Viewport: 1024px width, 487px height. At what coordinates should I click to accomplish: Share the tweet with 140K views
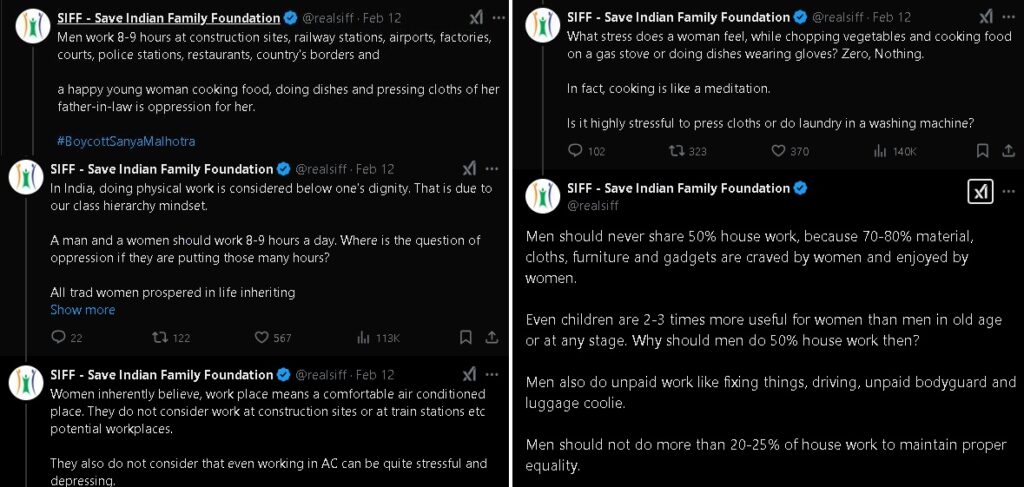point(1008,151)
